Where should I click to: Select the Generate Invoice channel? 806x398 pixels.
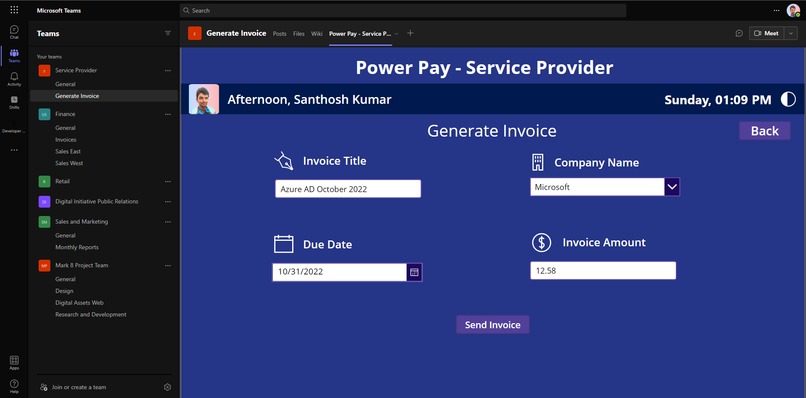(x=103, y=96)
